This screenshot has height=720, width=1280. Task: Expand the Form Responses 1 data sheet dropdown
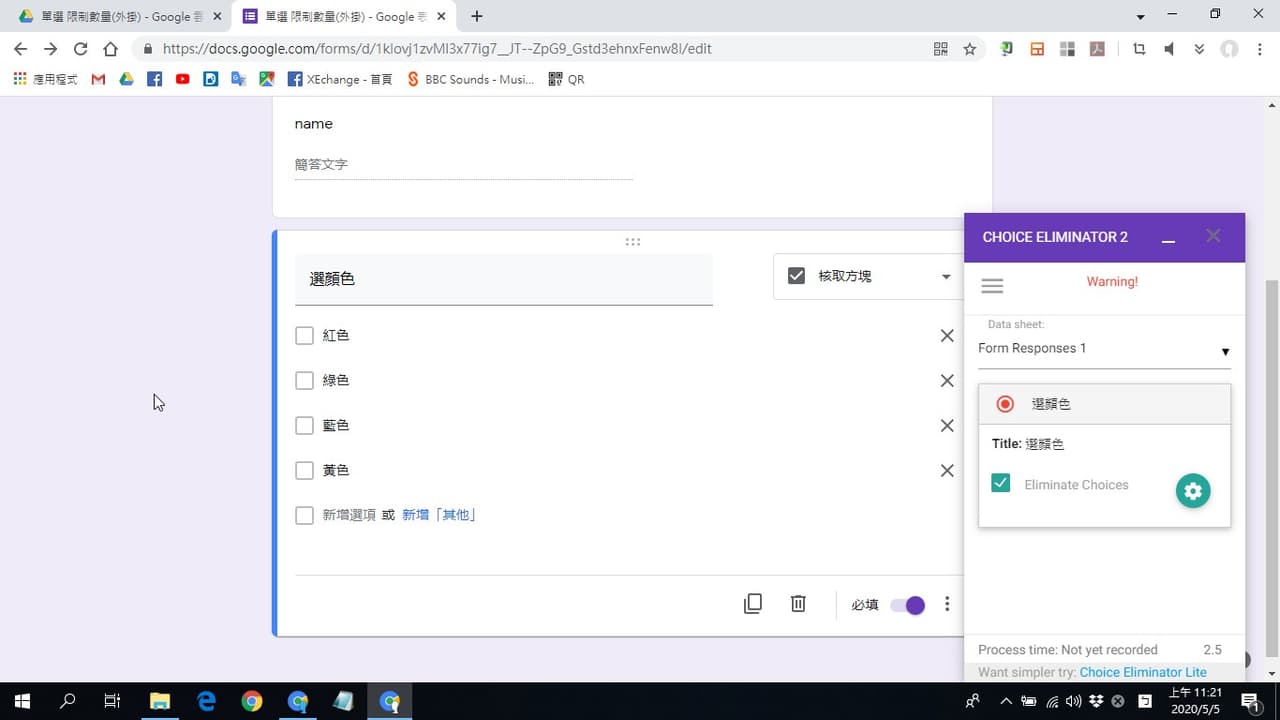(x=1104, y=349)
